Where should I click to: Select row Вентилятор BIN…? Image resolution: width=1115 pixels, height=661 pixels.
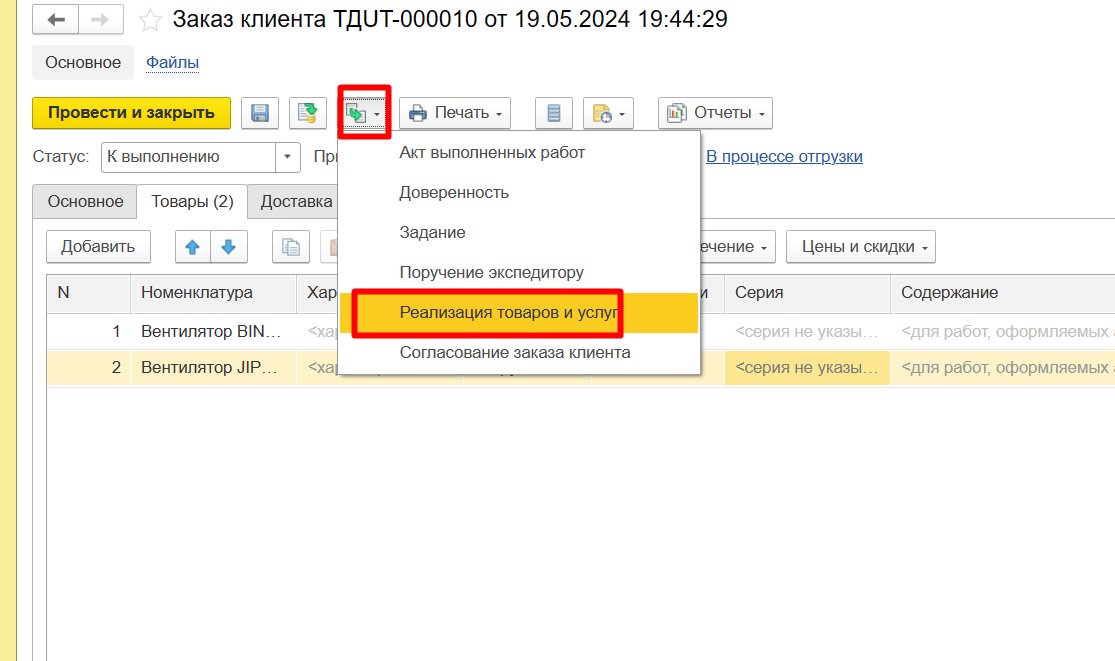tap(213, 332)
